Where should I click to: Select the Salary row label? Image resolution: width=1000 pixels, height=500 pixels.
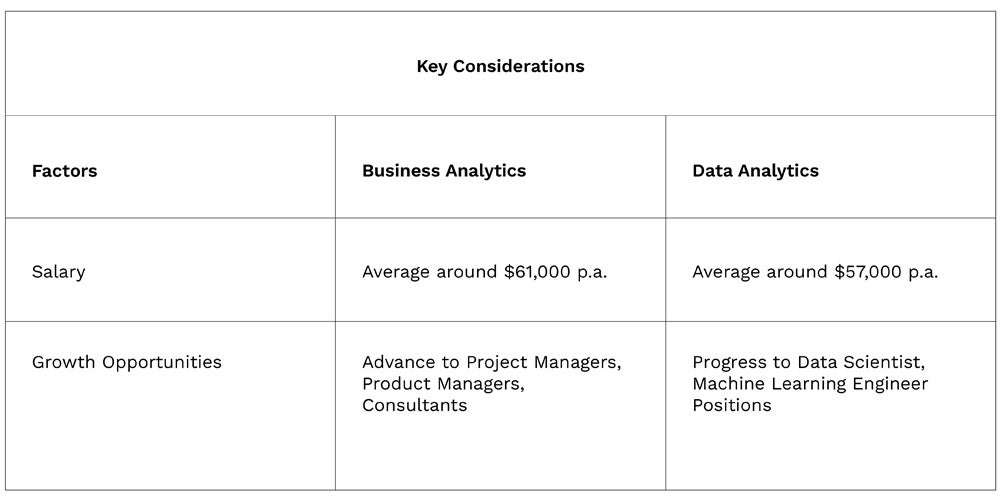[x=58, y=272]
